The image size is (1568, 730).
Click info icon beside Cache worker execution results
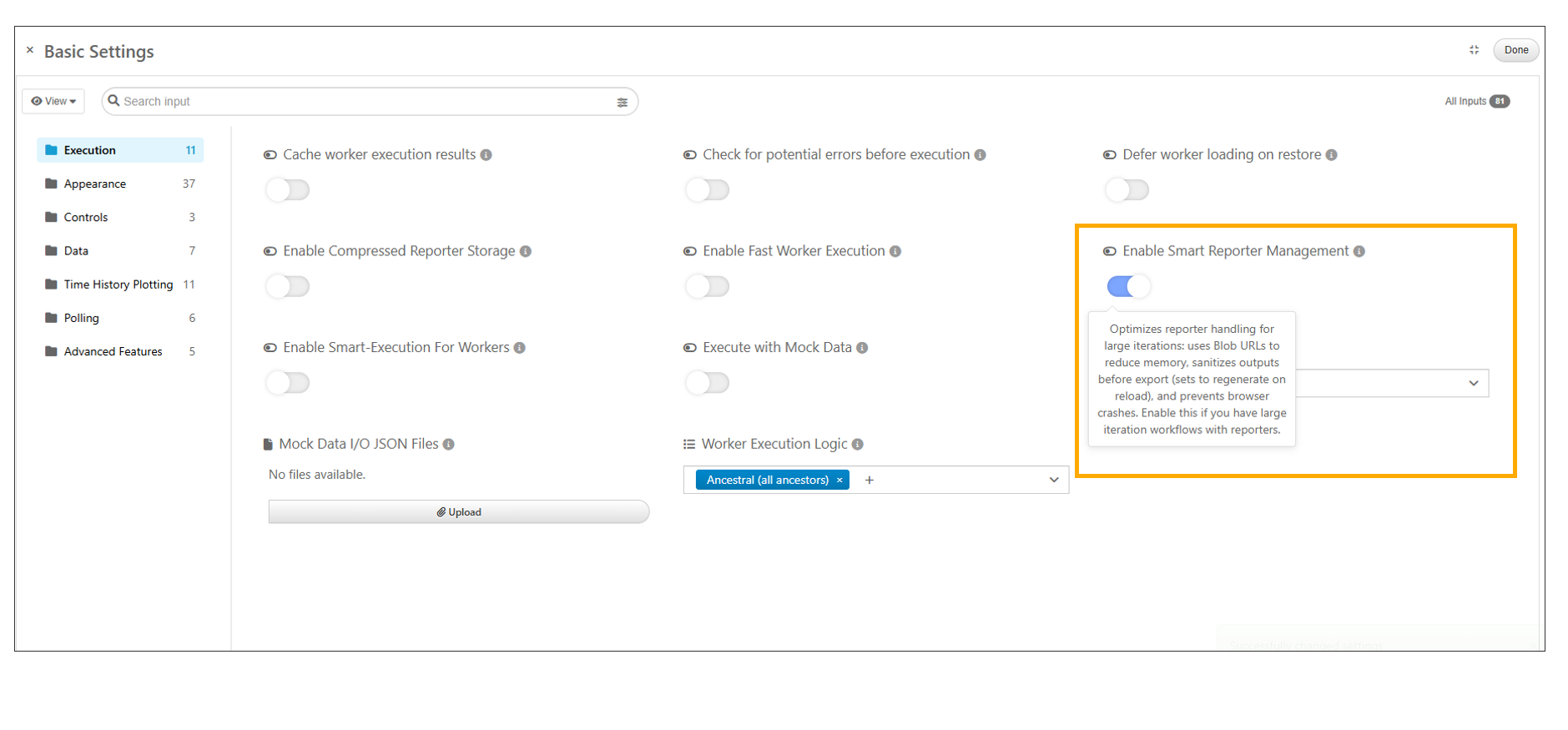click(486, 155)
